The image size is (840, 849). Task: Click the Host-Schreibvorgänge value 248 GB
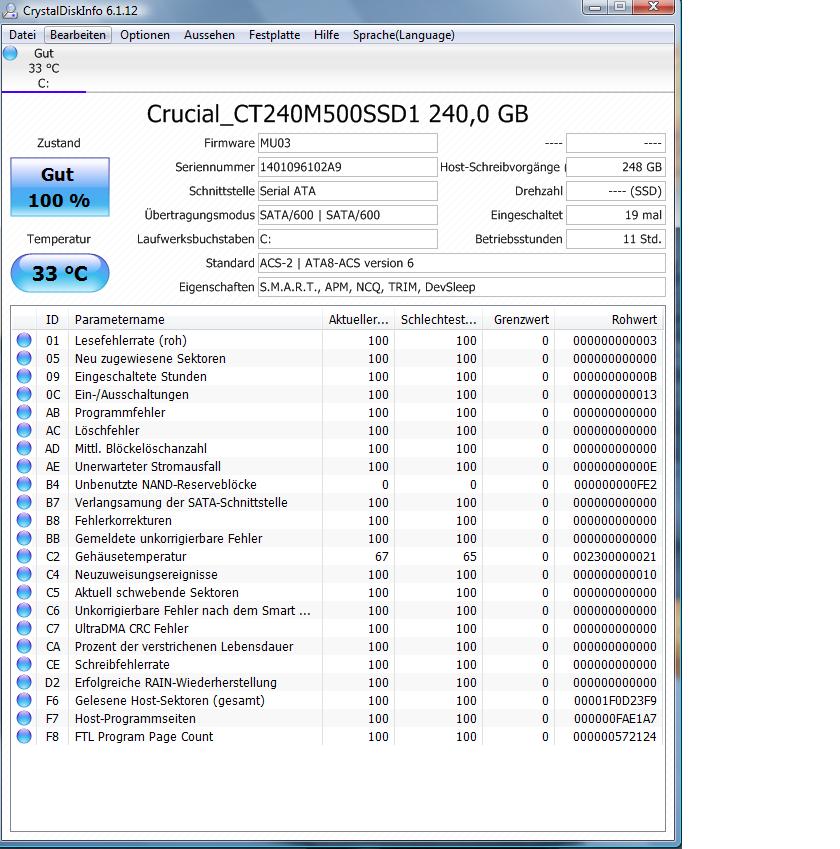point(616,167)
